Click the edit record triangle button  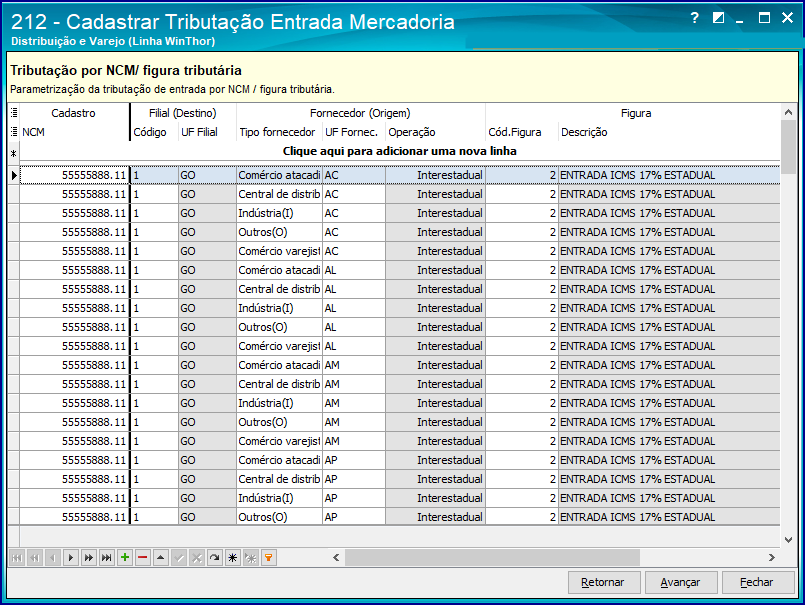[161, 558]
